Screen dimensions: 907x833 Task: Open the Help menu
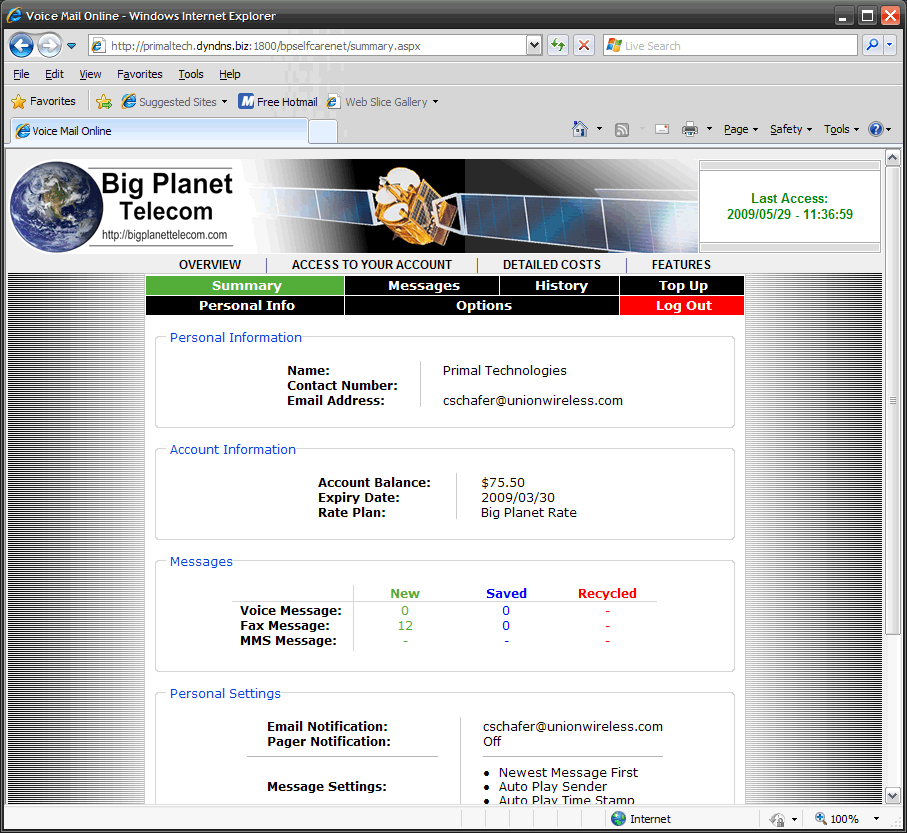(230, 74)
